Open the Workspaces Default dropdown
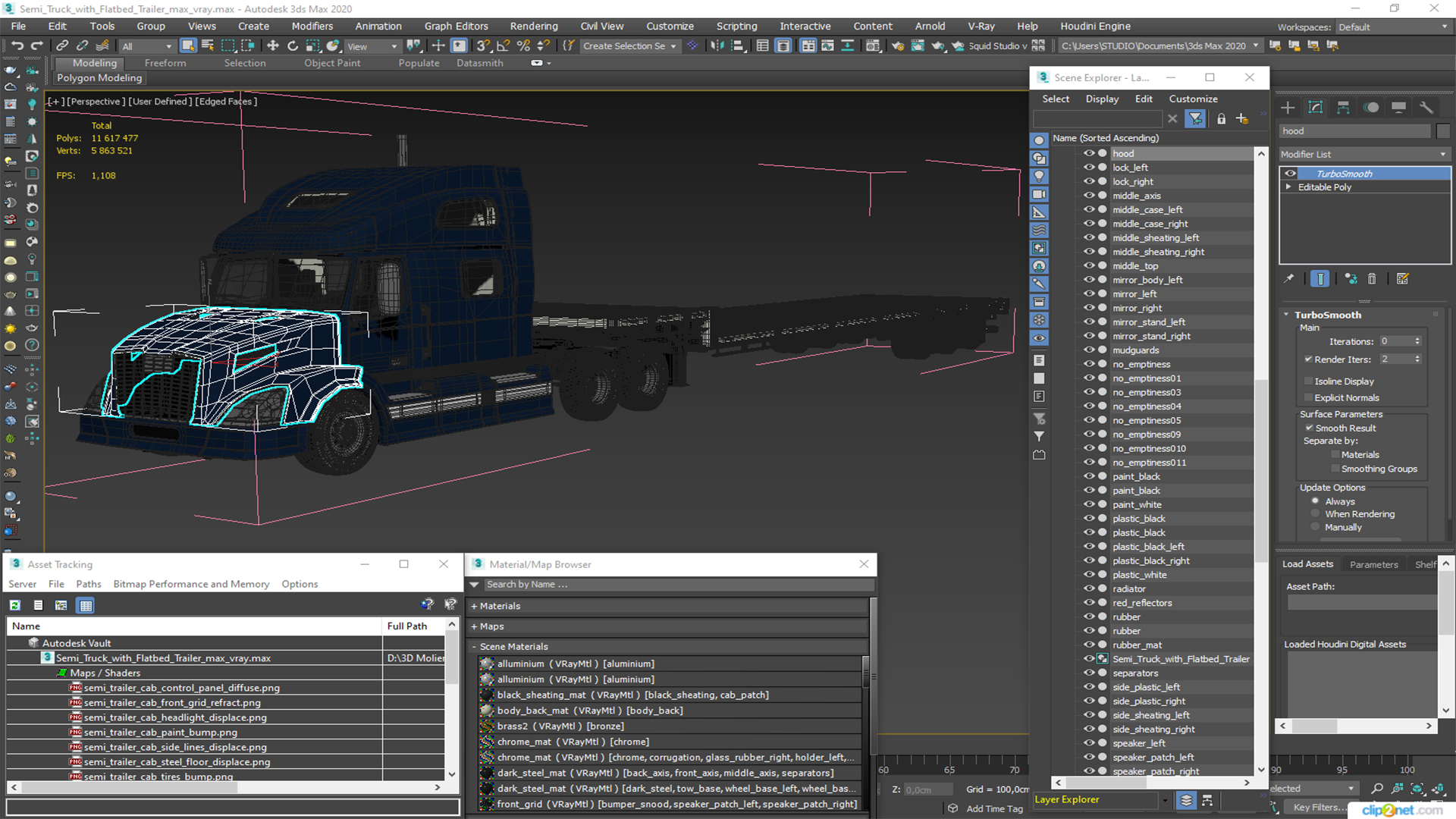The height and width of the screenshot is (819, 1456). (x=1393, y=27)
